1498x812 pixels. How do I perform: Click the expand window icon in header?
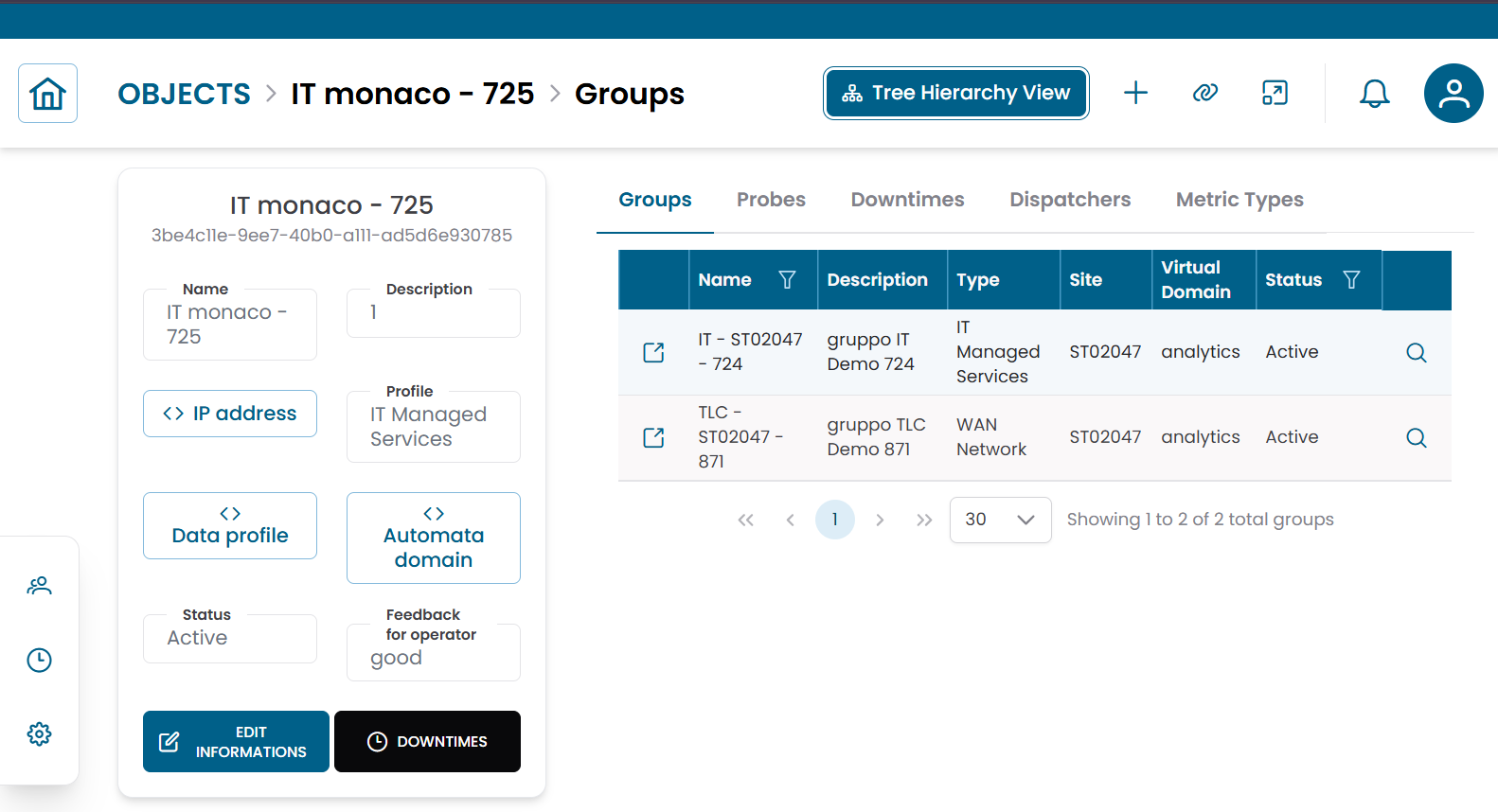coord(1275,93)
